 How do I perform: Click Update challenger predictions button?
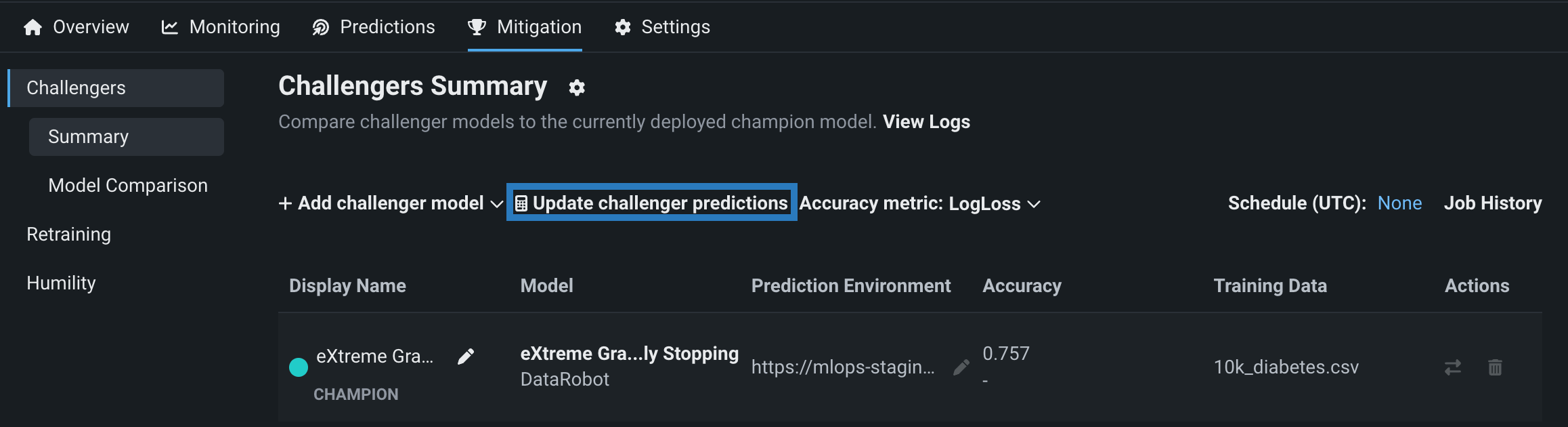coord(652,203)
